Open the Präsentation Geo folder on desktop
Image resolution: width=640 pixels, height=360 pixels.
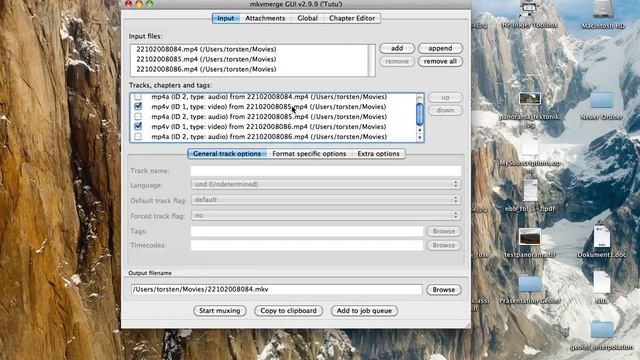(530, 283)
